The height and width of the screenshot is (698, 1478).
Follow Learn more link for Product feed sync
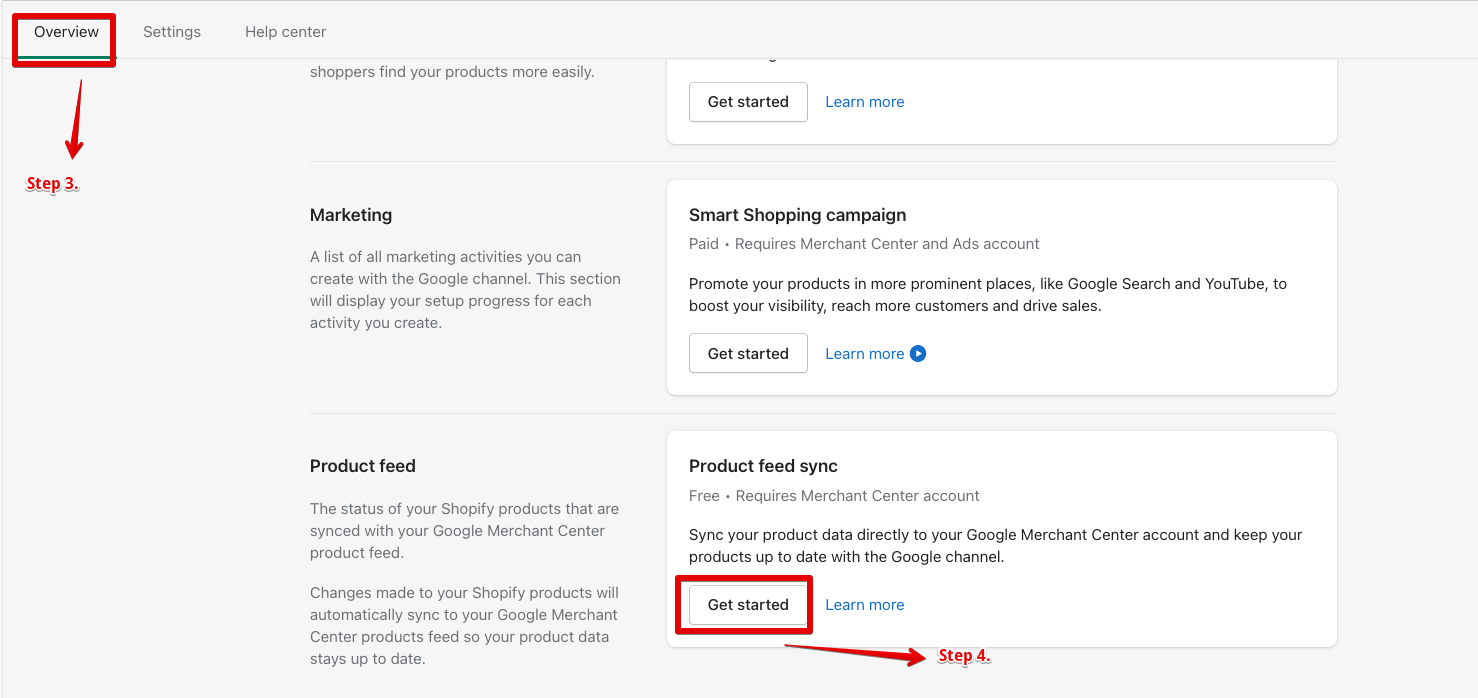[864, 605]
